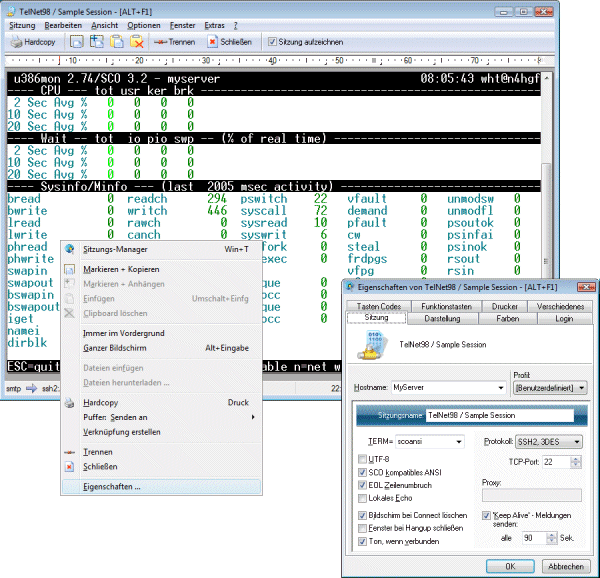The width and height of the screenshot is (600, 578).
Task: Click the Sitzungs-Manager globe icon
Action: (x=69, y=249)
